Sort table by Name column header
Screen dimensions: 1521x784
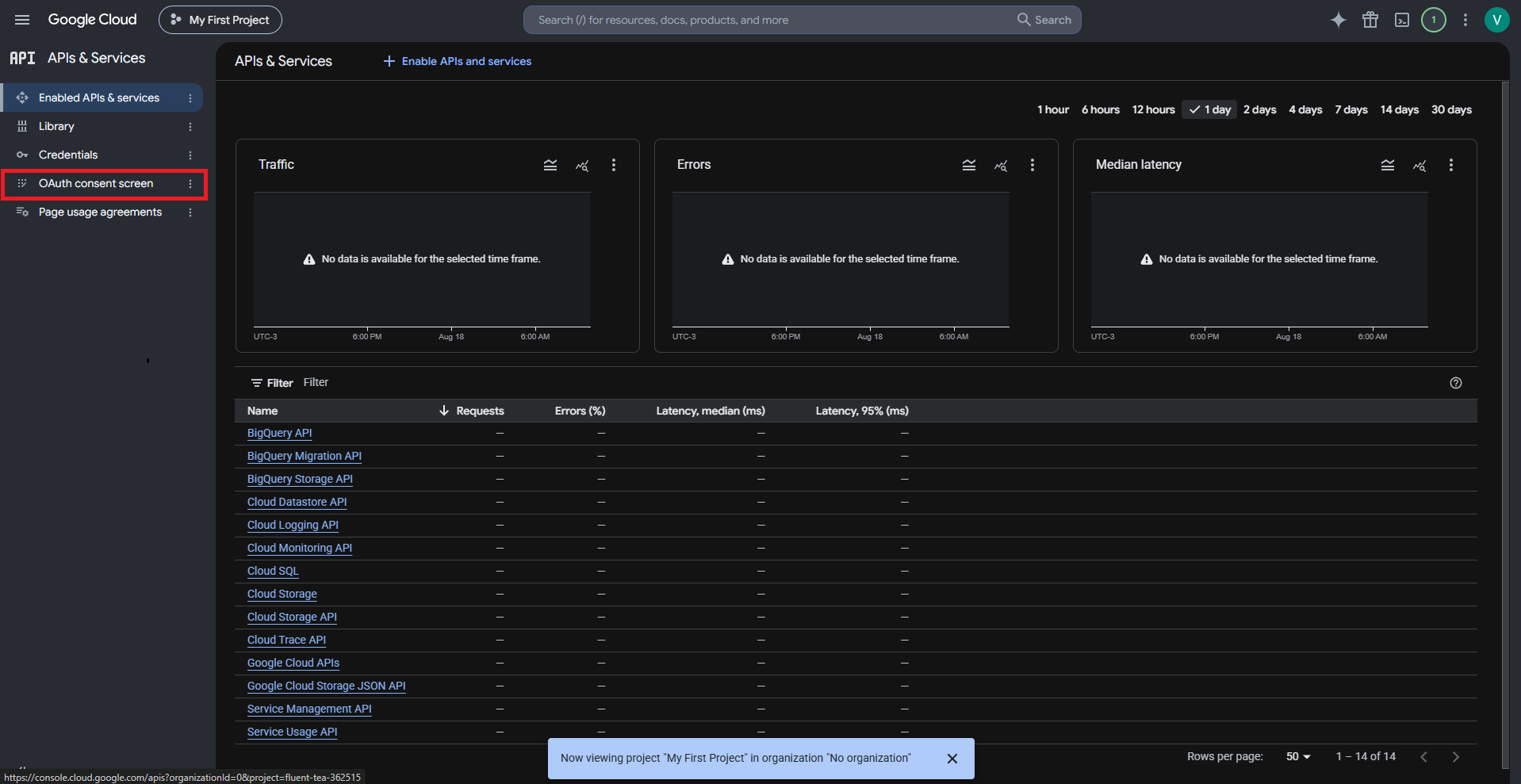(262, 411)
